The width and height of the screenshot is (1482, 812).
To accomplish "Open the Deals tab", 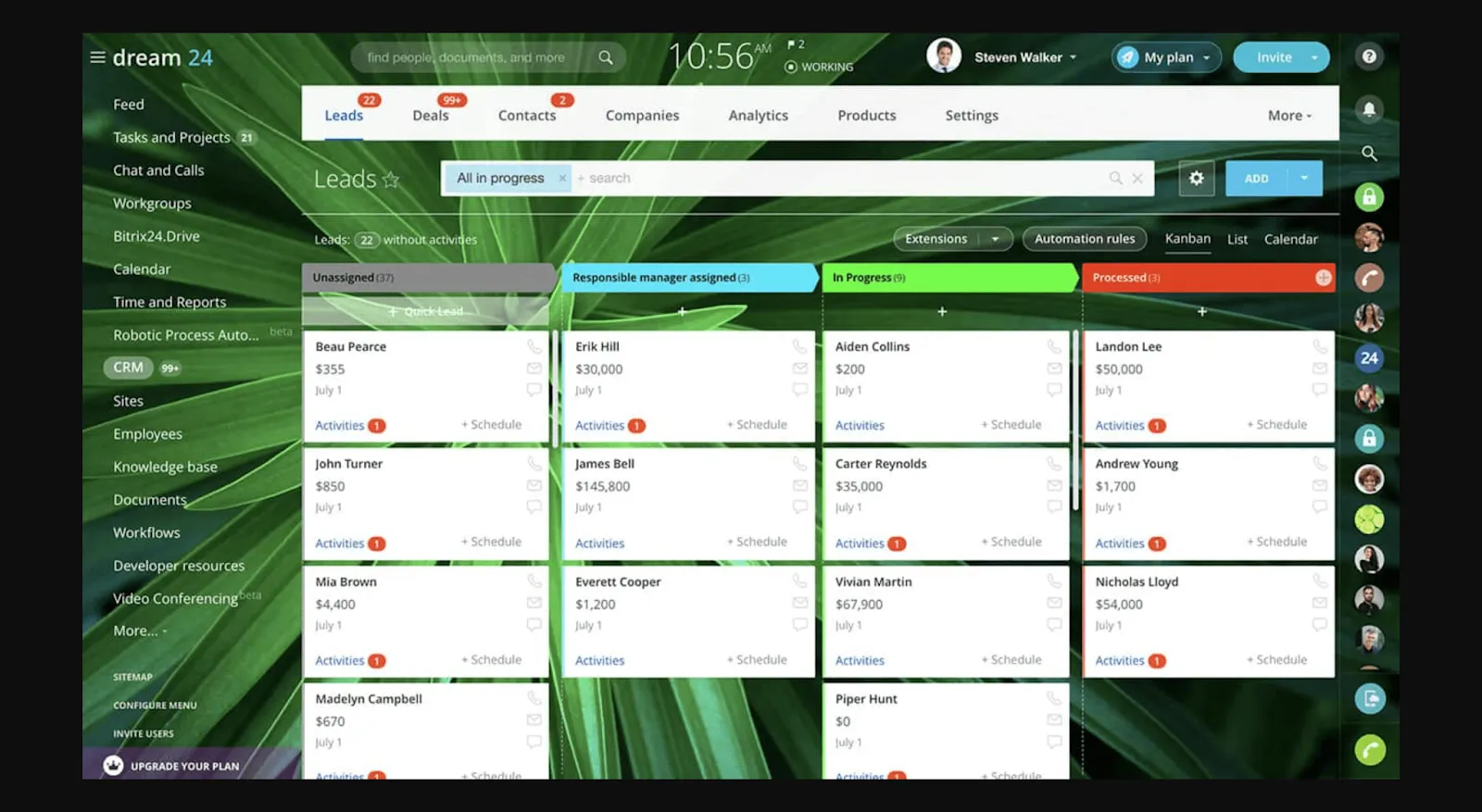I will coord(431,116).
